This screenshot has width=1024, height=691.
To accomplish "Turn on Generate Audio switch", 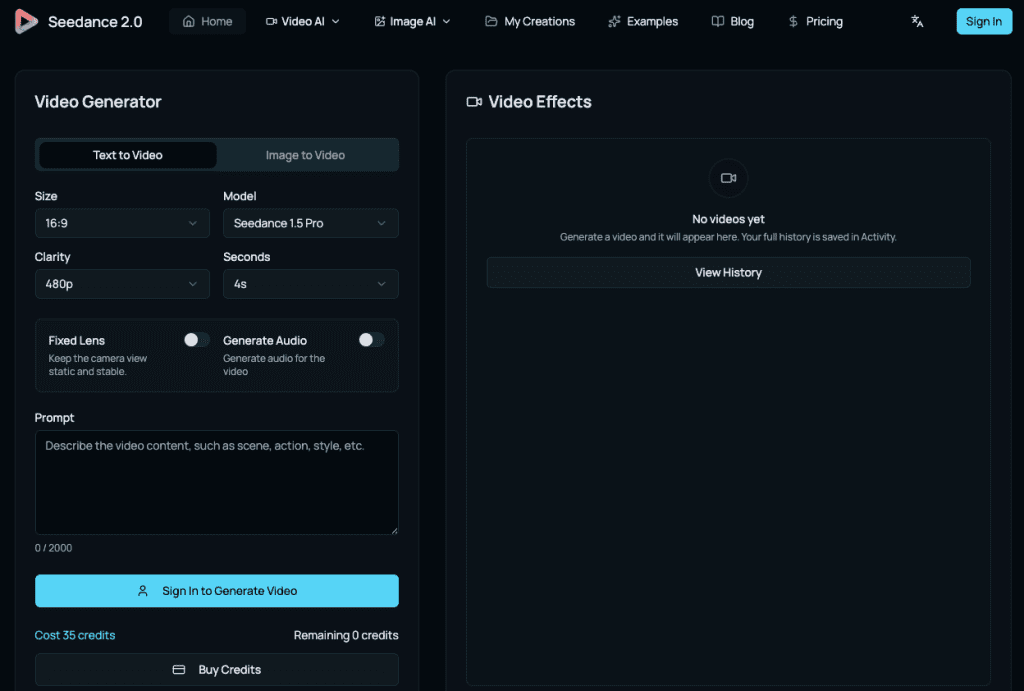I will pos(371,340).
